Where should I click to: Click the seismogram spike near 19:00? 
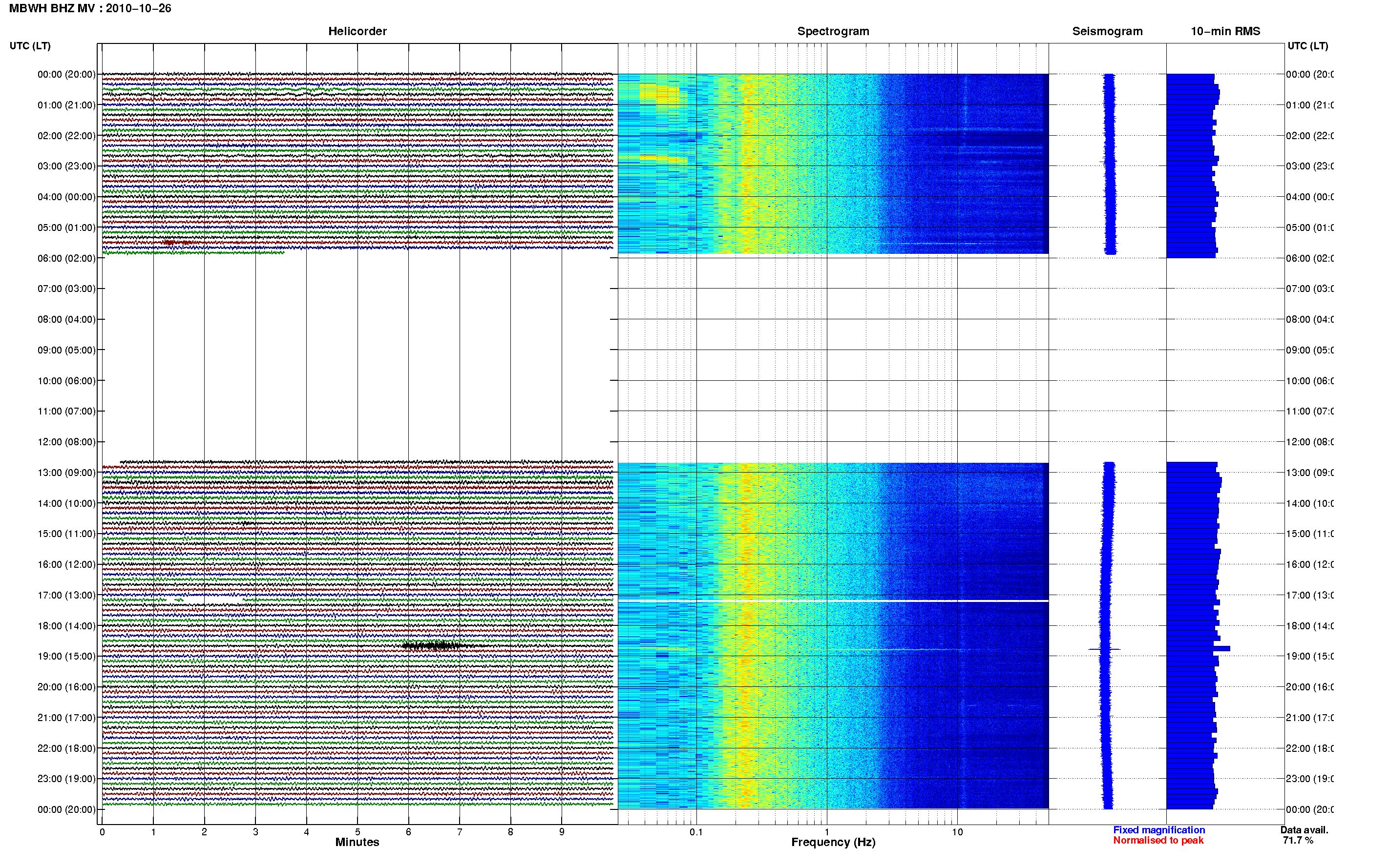[x=1104, y=649]
